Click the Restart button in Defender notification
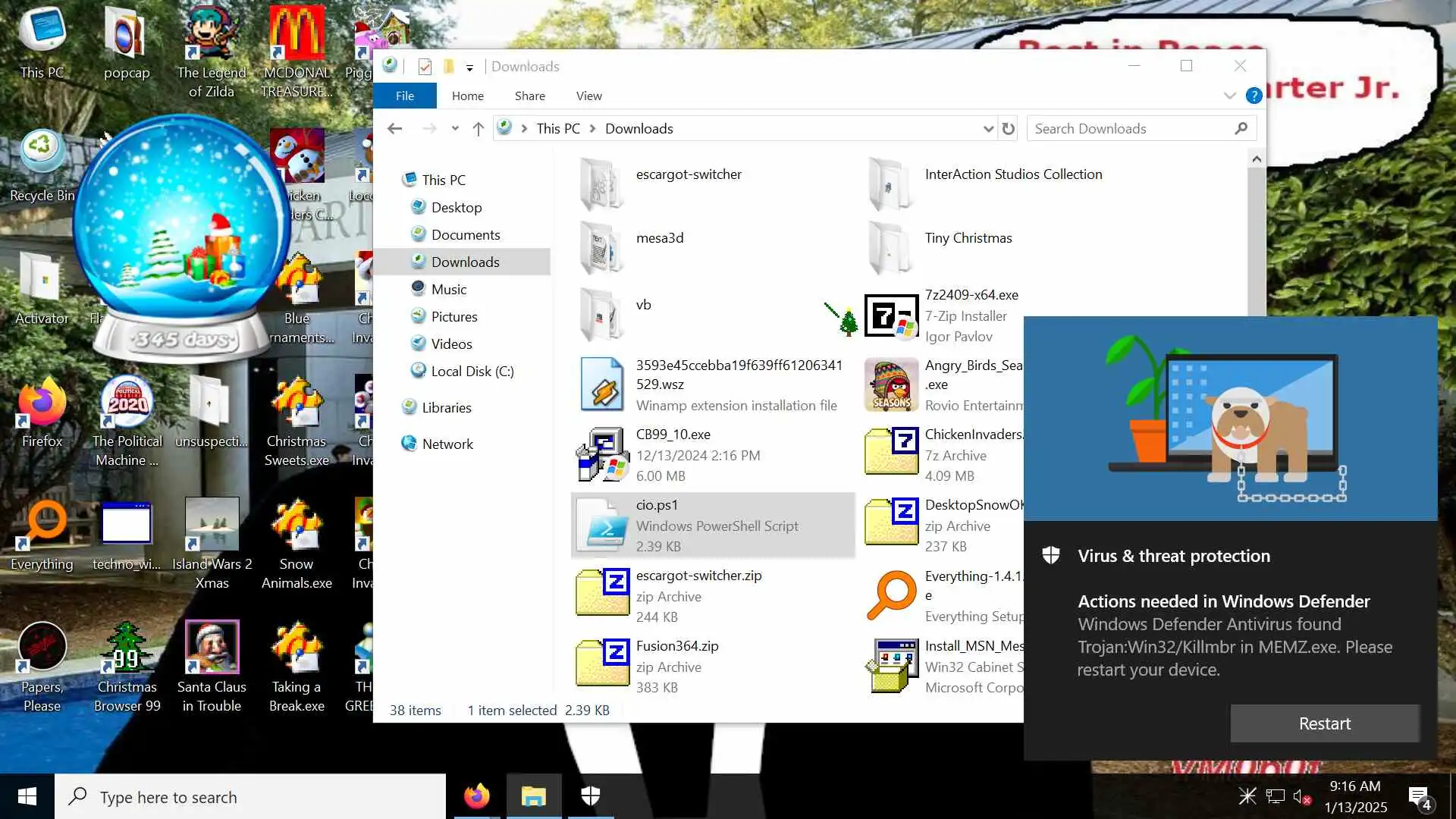Image resolution: width=1456 pixels, height=819 pixels. coord(1324,723)
